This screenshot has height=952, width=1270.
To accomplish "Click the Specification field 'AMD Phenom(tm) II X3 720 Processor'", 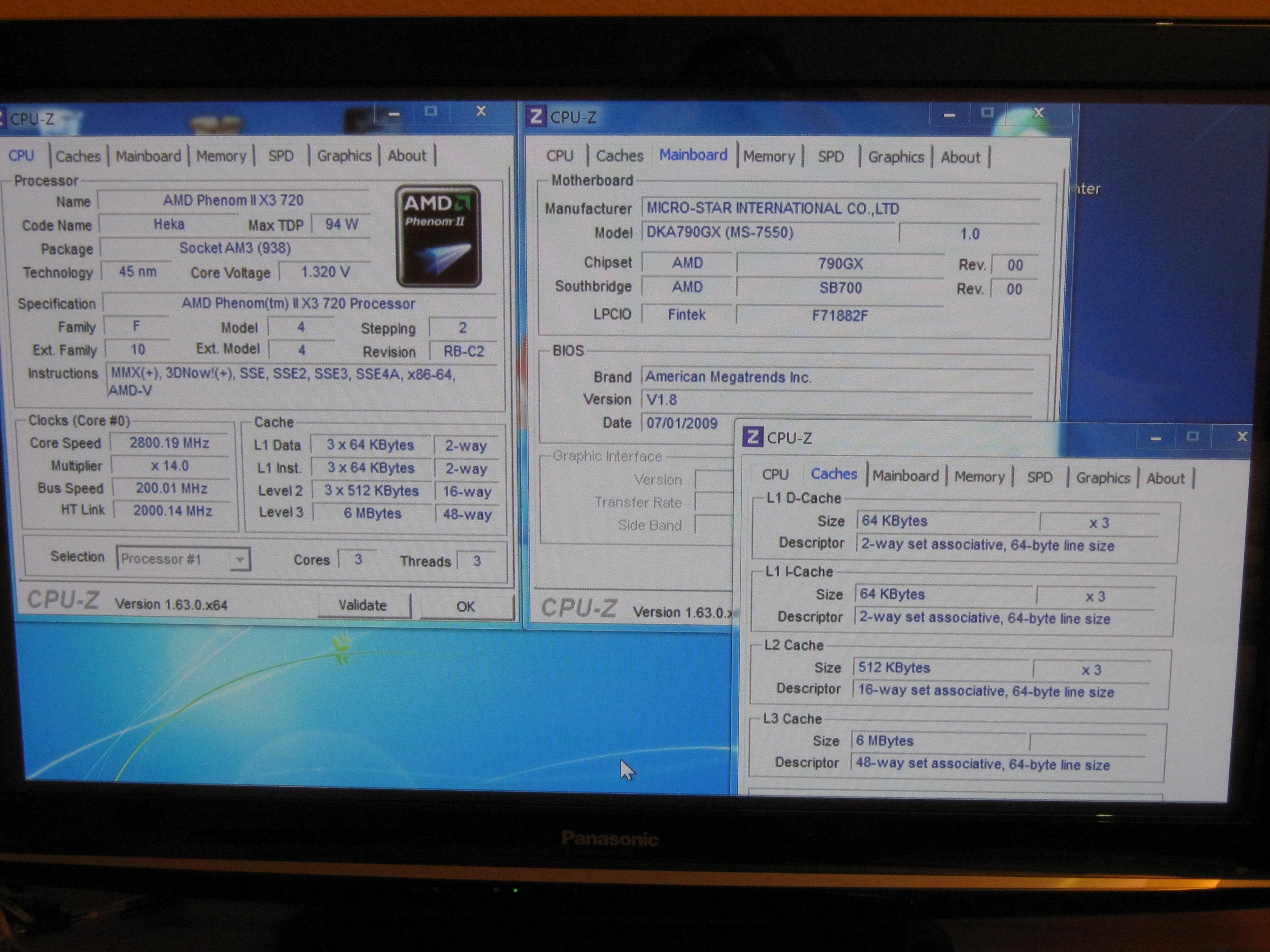I will 299,303.
